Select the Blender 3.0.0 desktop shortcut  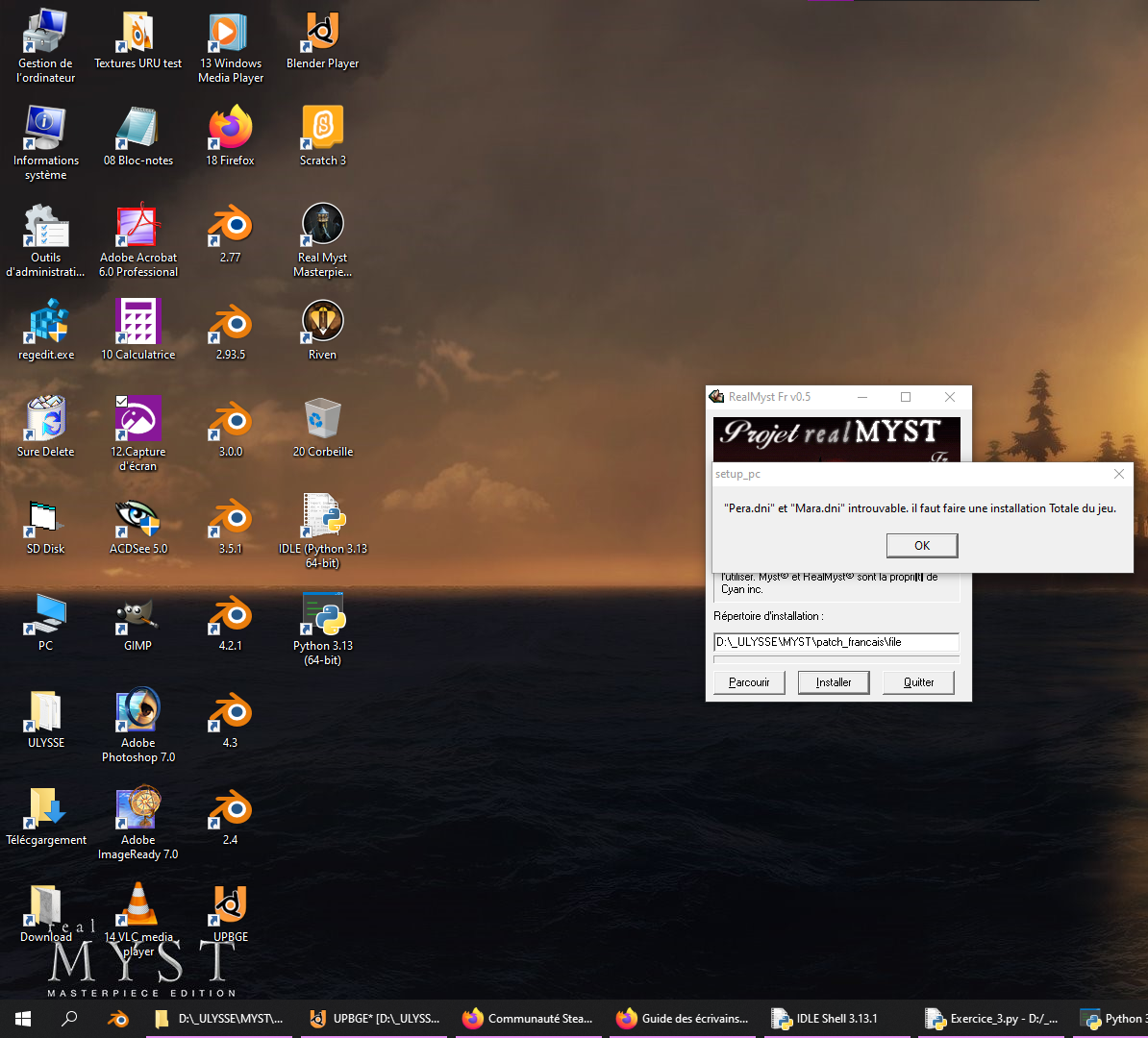tap(231, 429)
